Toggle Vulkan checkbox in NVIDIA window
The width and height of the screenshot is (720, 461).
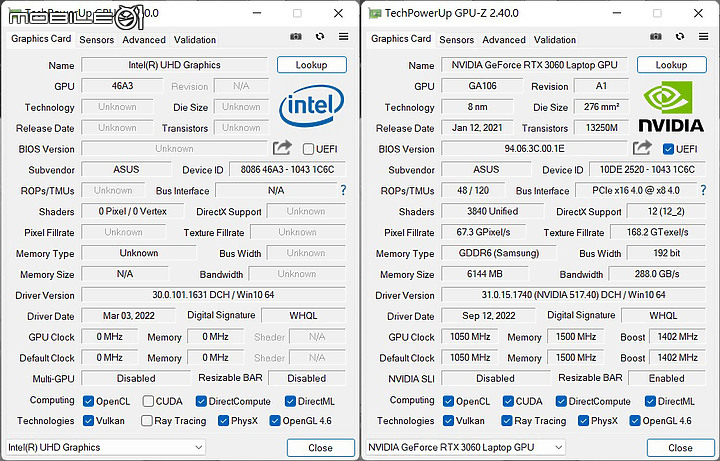[448, 421]
